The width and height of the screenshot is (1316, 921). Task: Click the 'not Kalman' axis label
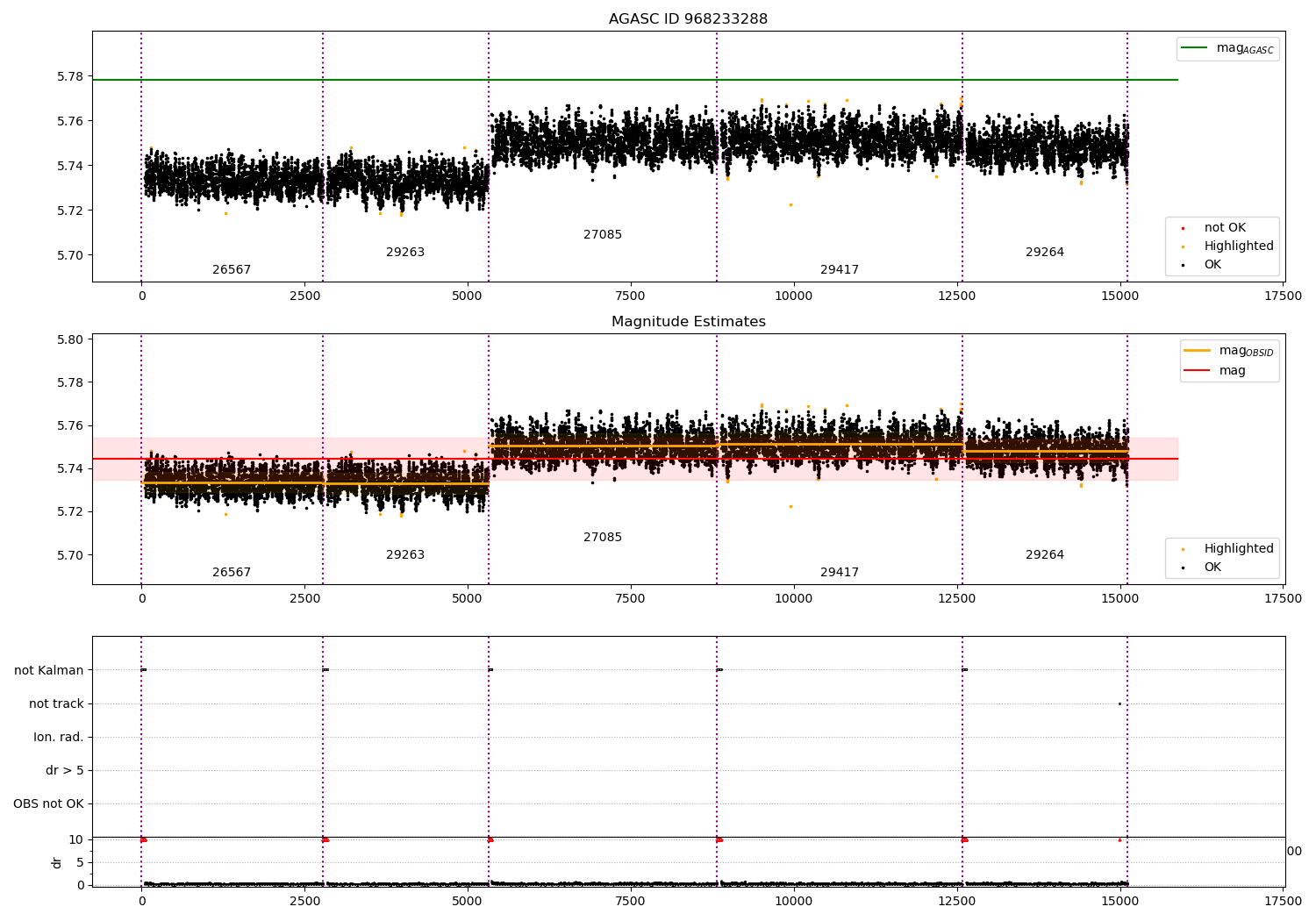click(x=49, y=670)
